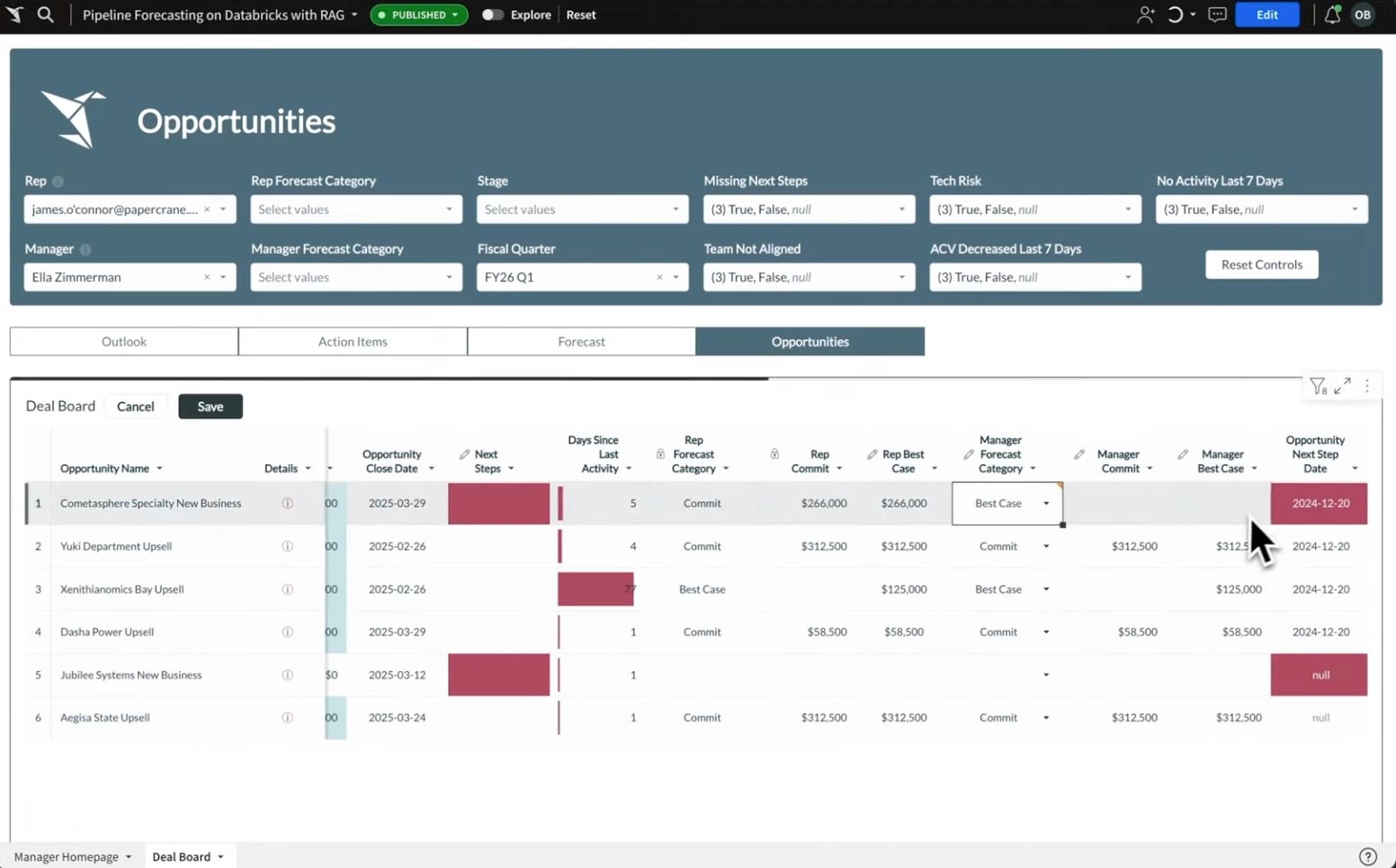The height and width of the screenshot is (868, 1396).
Task: Click the red Next Steps cell for Jubilee Systems
Action: tap(498, 675)
